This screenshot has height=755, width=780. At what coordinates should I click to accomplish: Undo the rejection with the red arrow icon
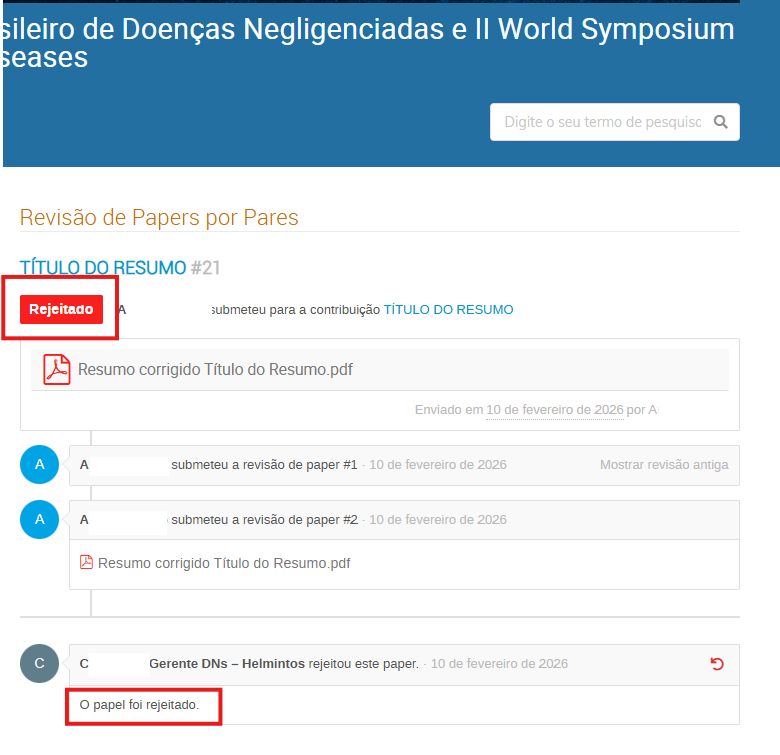pos(716,664)
